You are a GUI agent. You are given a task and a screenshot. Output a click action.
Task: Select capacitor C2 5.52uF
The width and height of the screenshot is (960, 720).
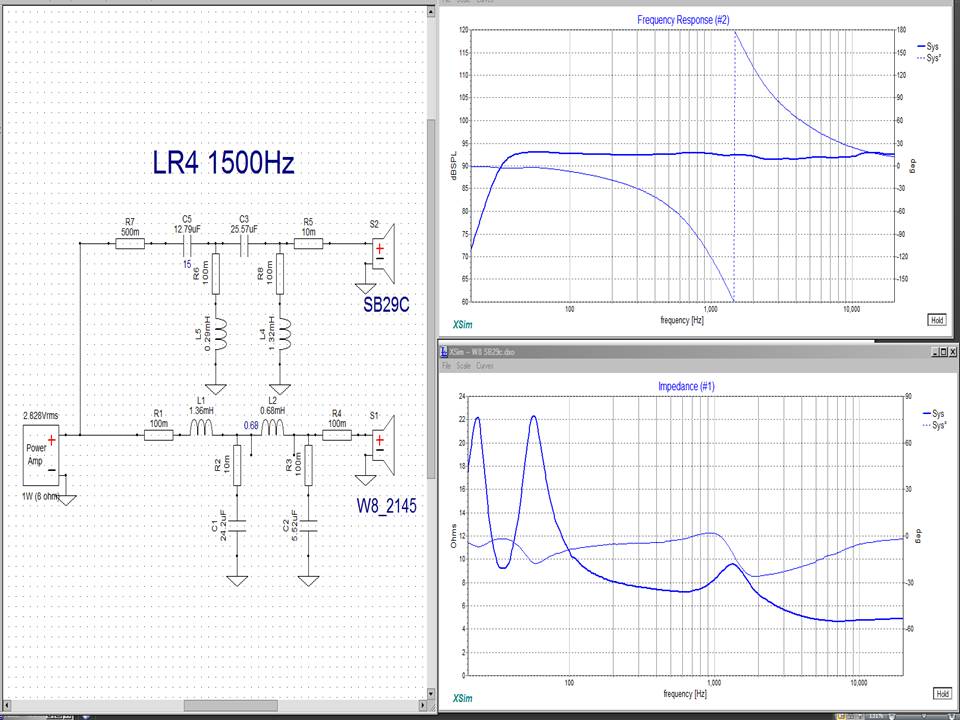pyautogui.click(x=308, y=525)
